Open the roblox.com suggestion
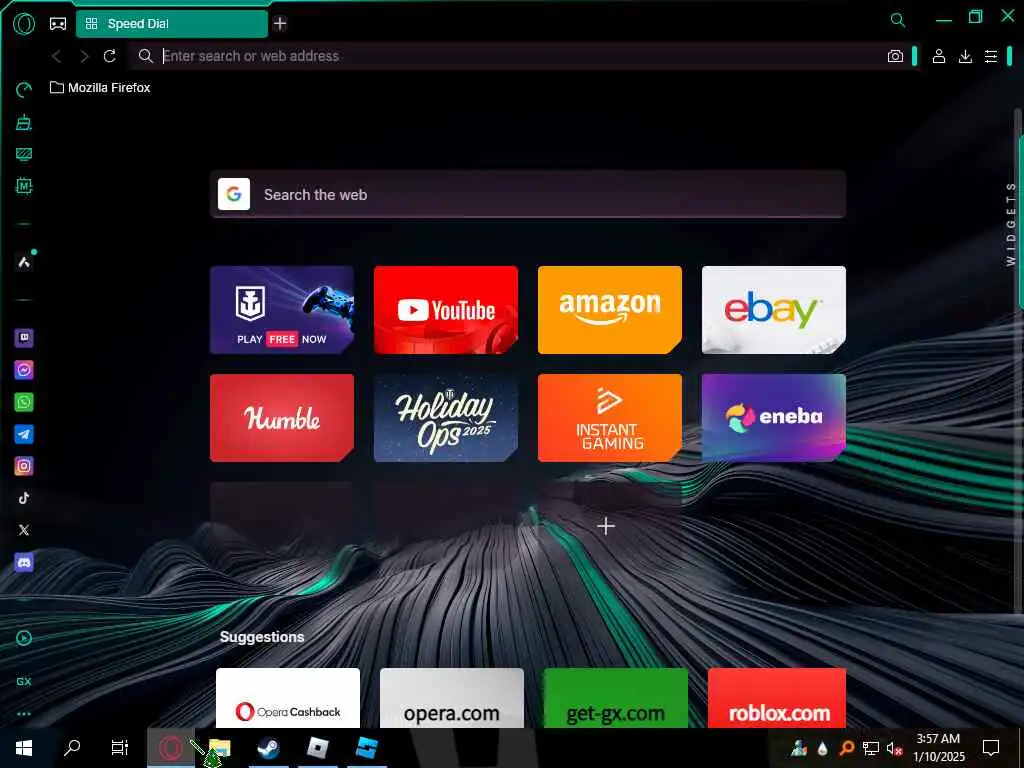The image size is (1024, 768). click(x=777, y=697)
